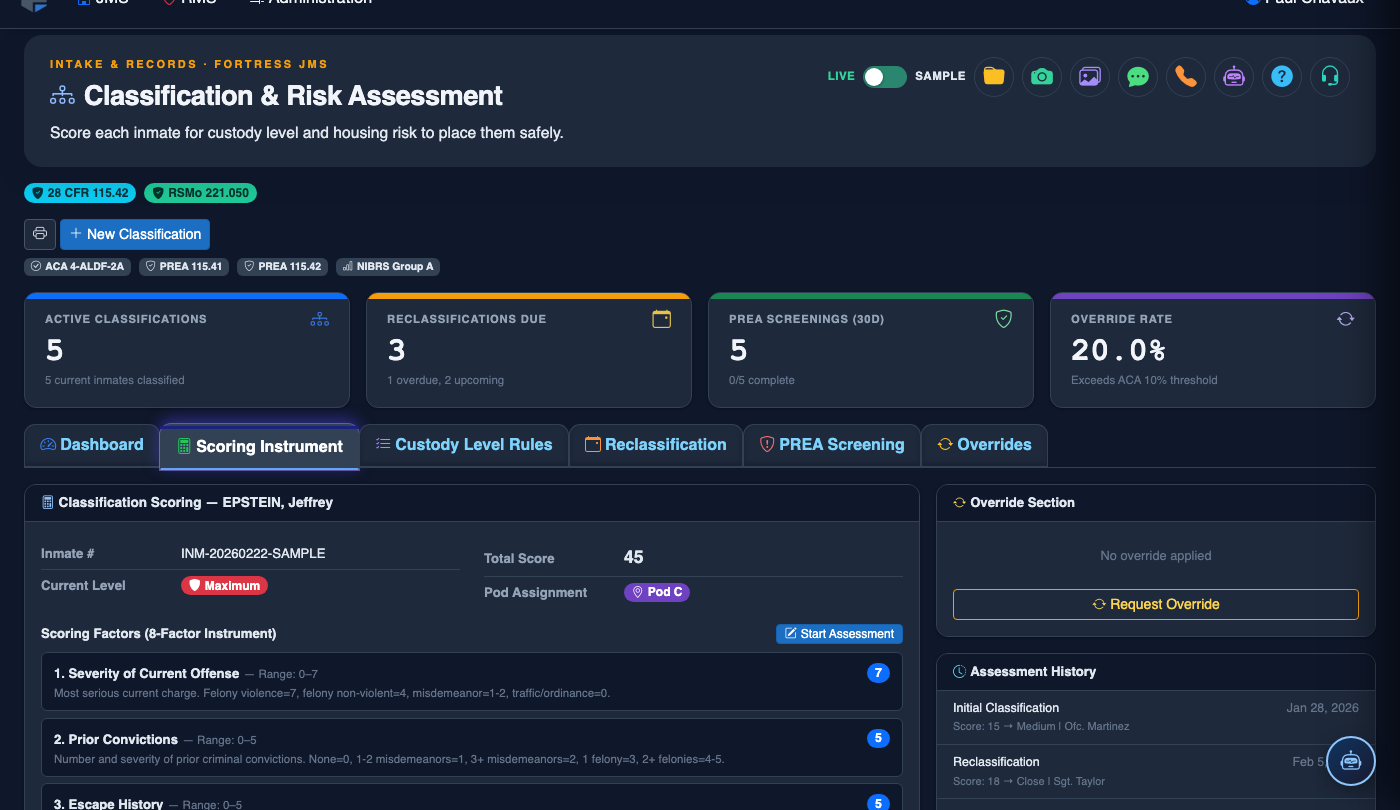Click the Pod C assignment badge

click(x=657, y=592)
